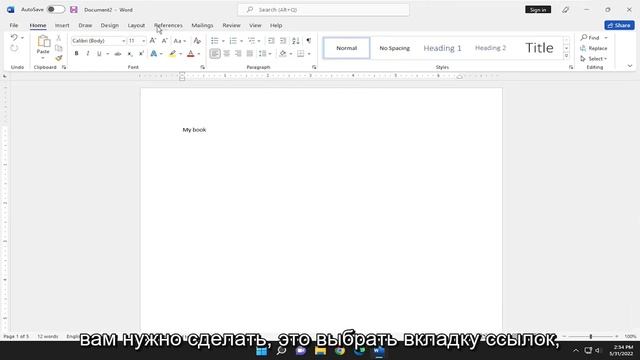
Task: Apply yellow text highlight color
Action: [x=173, y=53]
